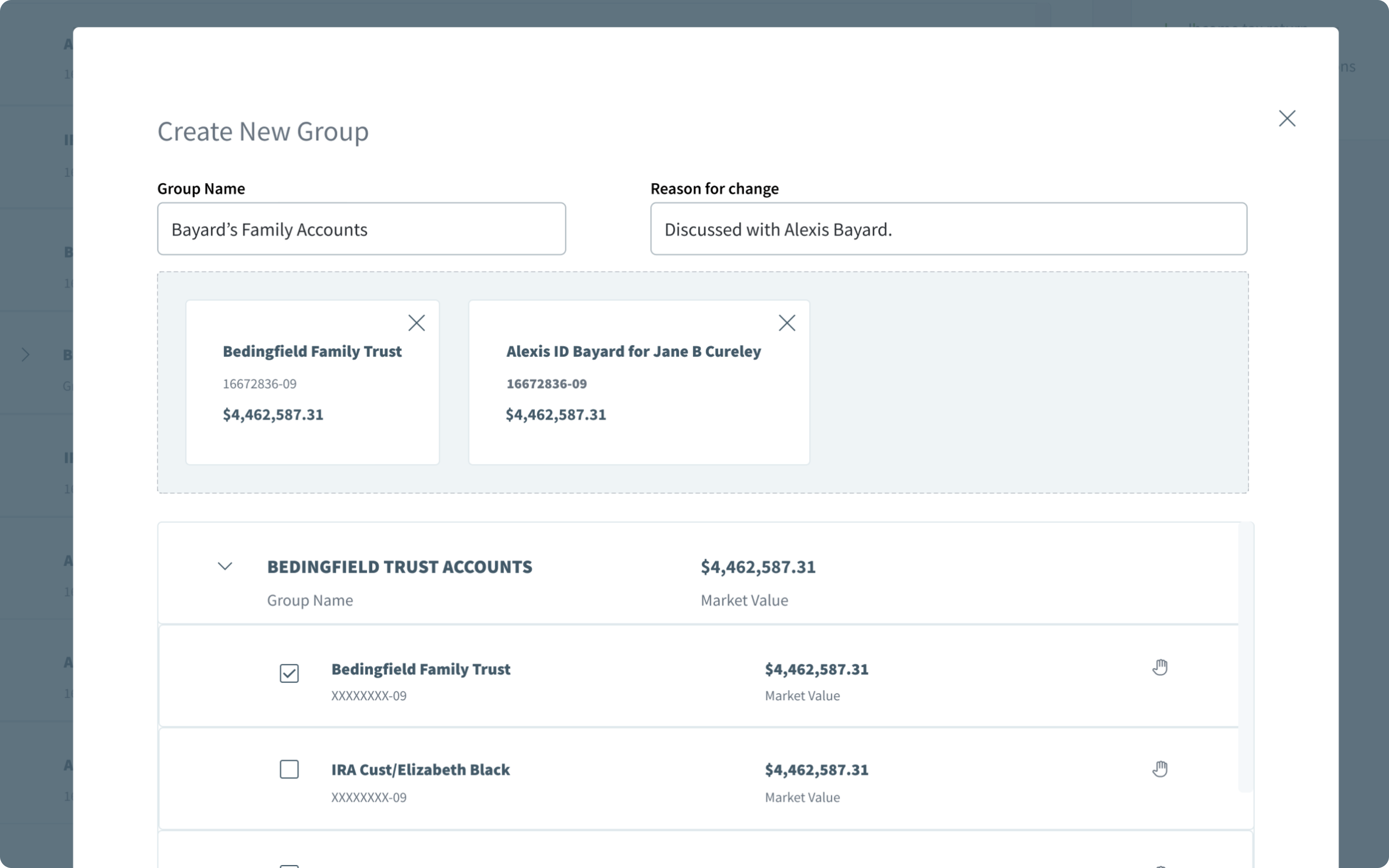The image size is (1389, 868).
Task: Click the accounts list scrollbar
Action: [1245, 657]
